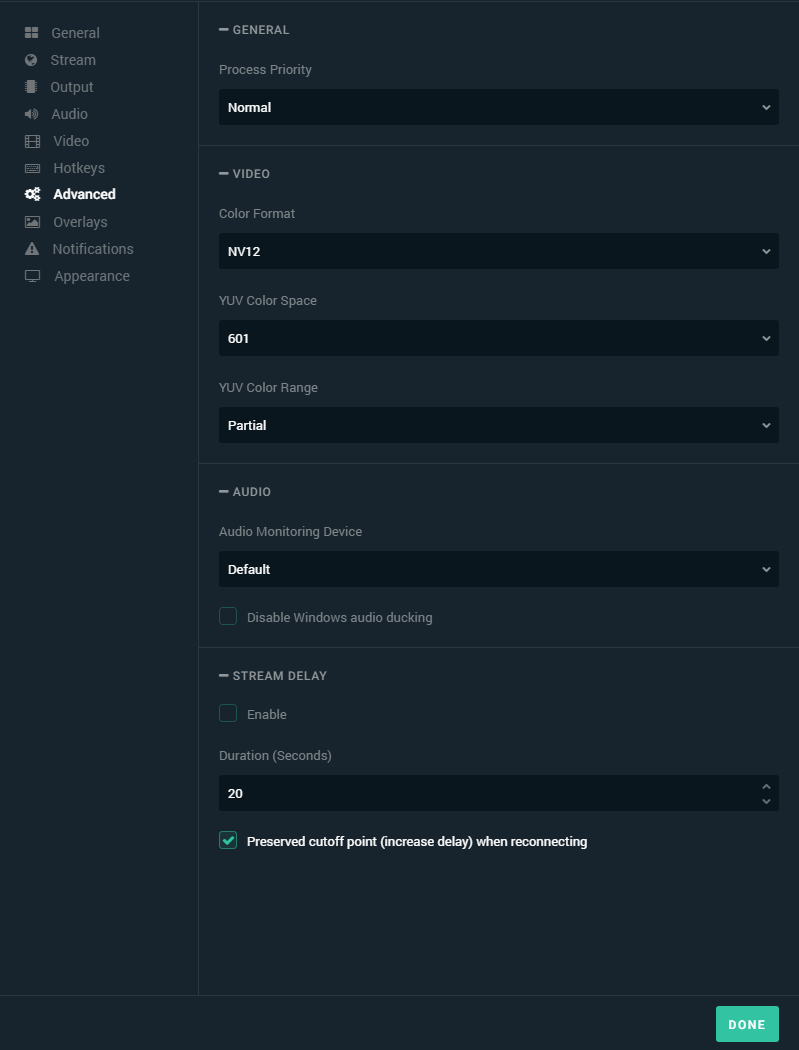
Task: Open Audio settings section
Action: coord(70,114)
